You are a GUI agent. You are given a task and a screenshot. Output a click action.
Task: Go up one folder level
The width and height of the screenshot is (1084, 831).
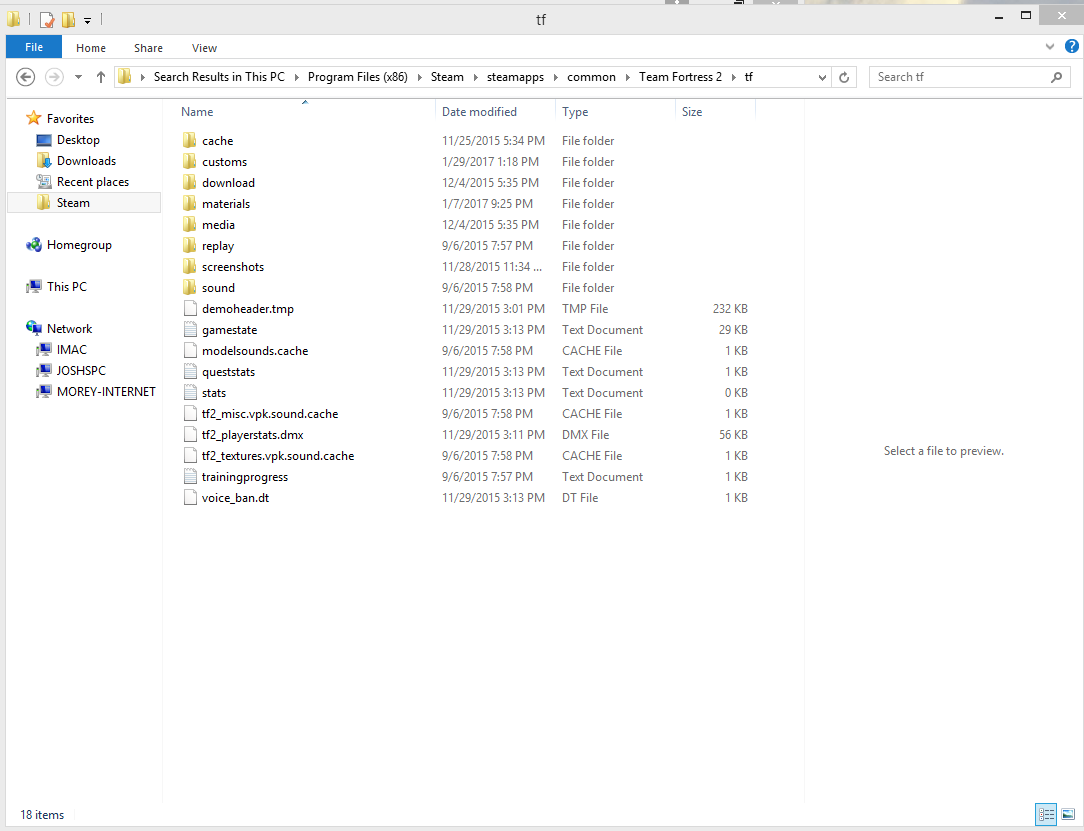[x=101, y=77]
